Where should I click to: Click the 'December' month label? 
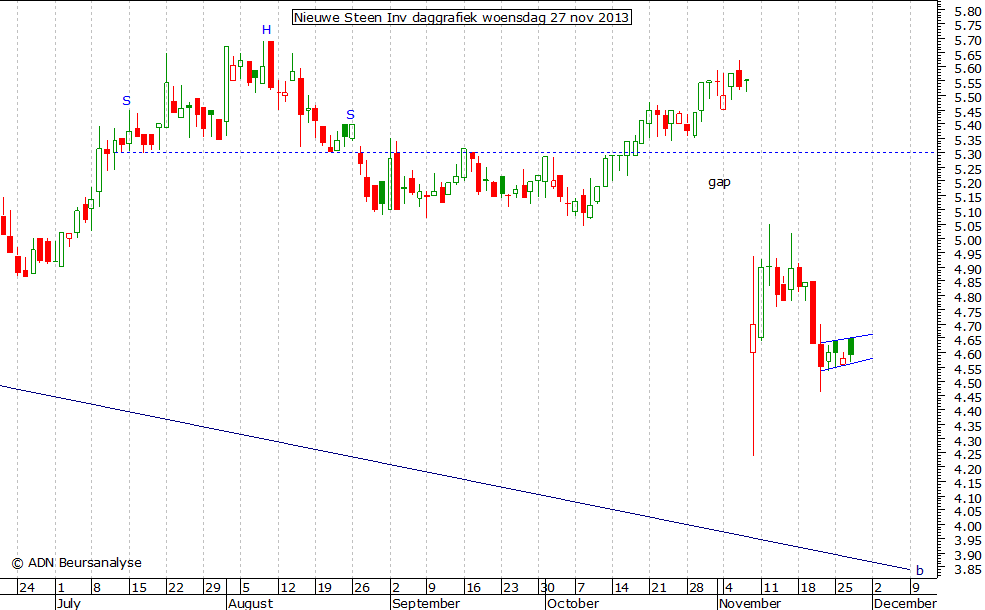[x=905, y=603]
